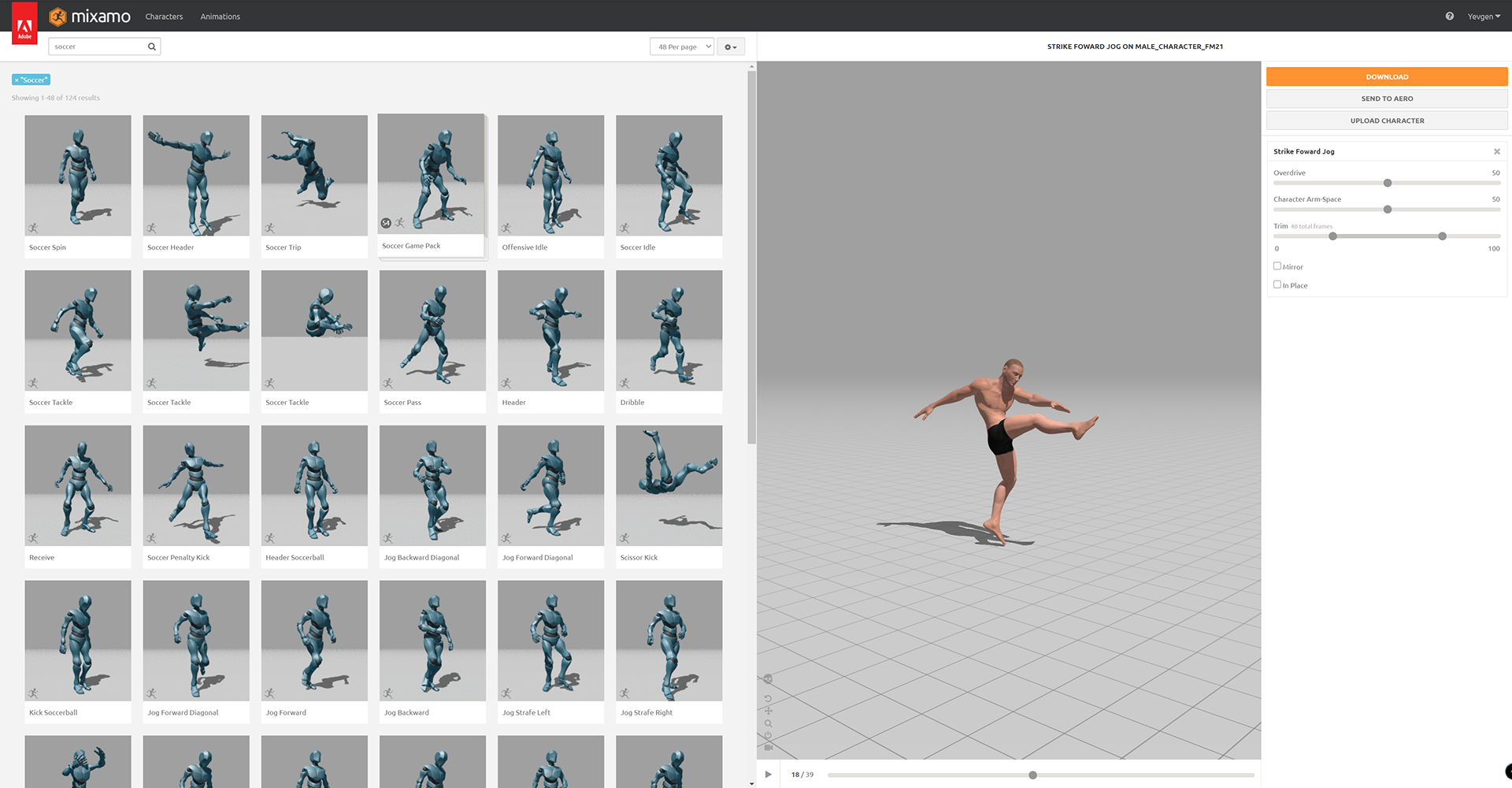Select the Header Soccerball thumbnail
Viewport: 1512px width, 788px height.
click(314, 485)
